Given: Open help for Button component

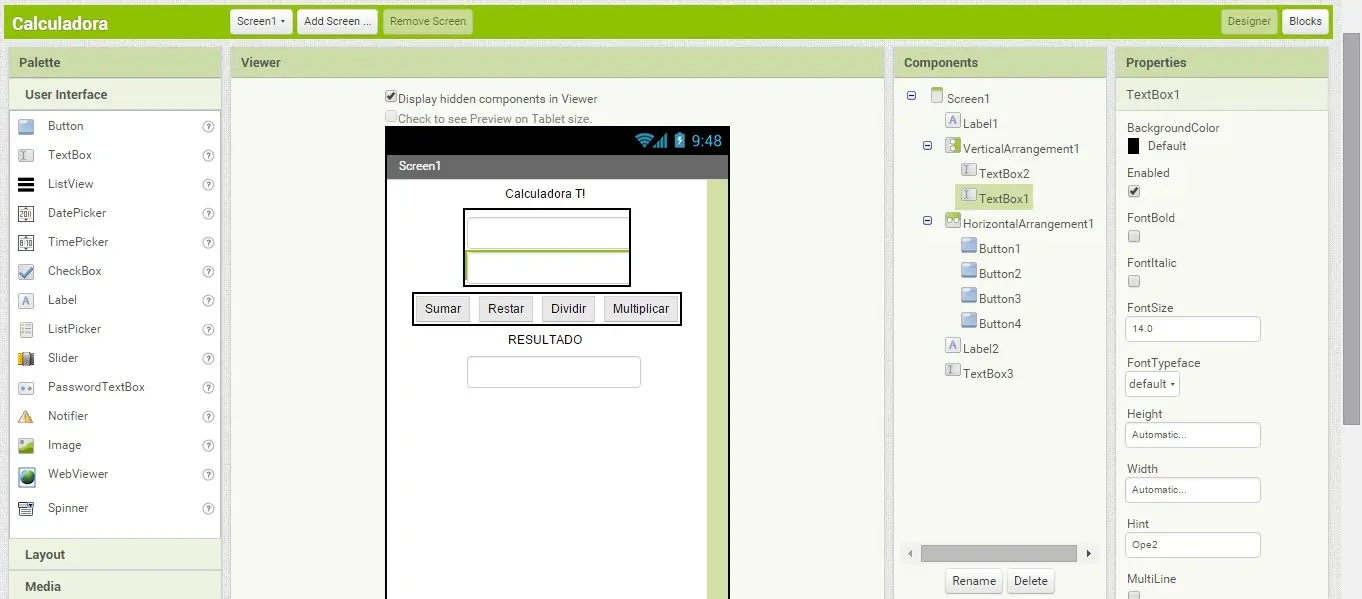Looking at the screenshot, I should [208, 127].
